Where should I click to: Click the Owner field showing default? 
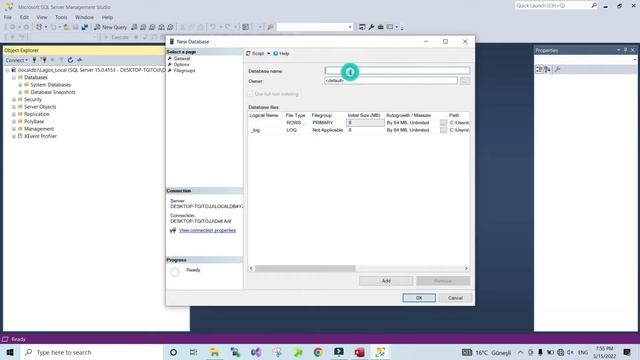tap(391, 81)
